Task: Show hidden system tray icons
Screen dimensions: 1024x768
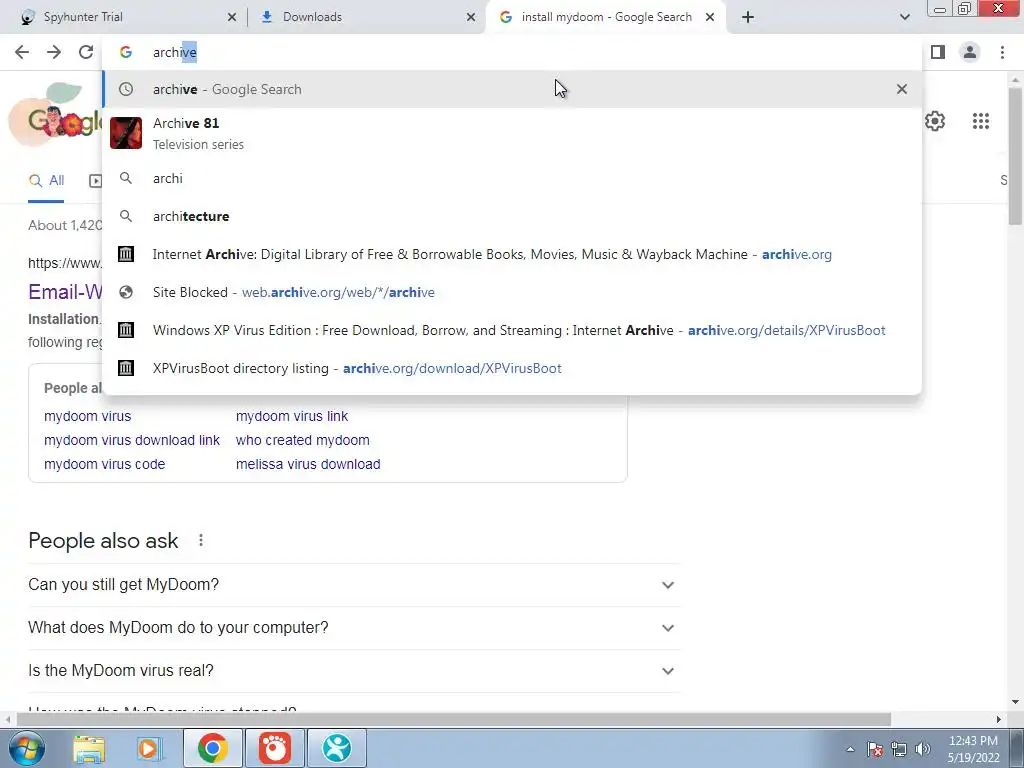Action: click(x=850, y=749)
